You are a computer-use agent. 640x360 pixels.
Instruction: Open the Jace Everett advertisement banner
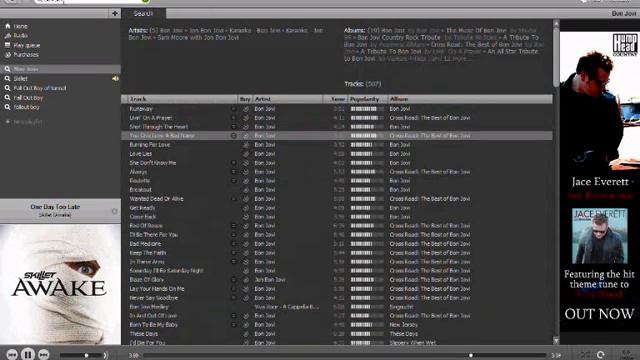coord(600,182)
